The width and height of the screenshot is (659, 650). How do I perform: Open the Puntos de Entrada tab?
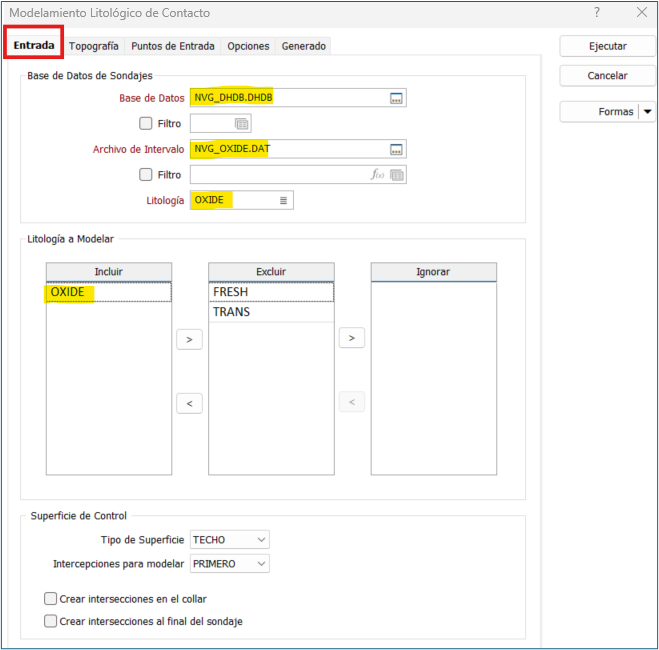173,46
